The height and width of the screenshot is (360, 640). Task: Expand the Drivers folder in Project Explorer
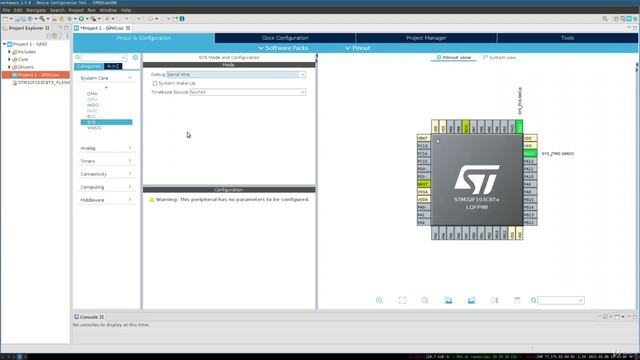[x=9, y=67]
